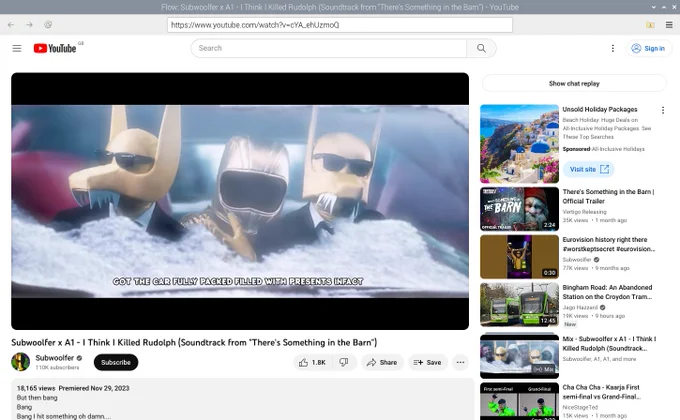Open the Subwoolfer channel name link
The height and width of the screenshot is (420, 680).
[x=55, y=358]
